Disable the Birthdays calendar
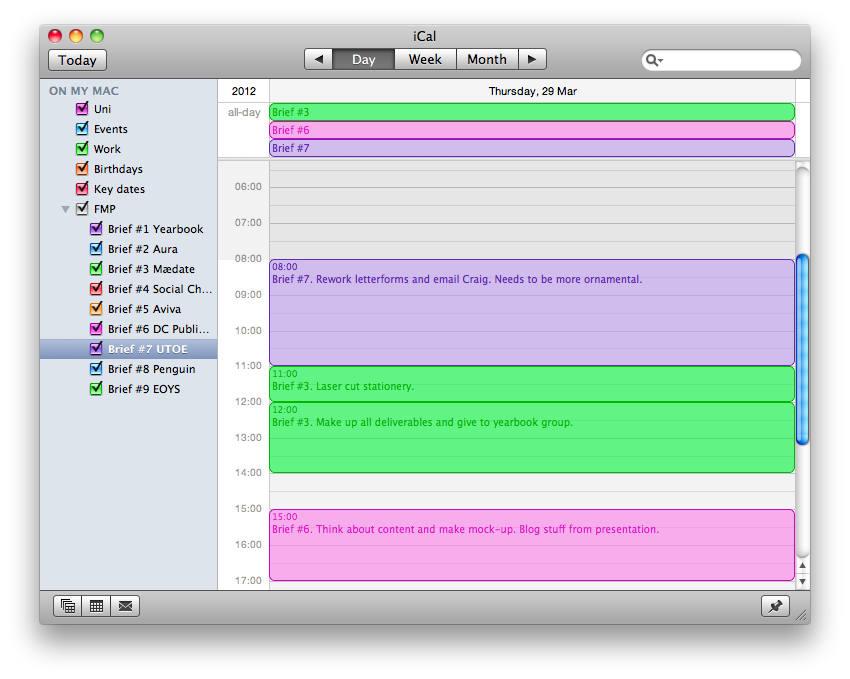The width and height of the screenshot is (850, 679). (82, 169)
